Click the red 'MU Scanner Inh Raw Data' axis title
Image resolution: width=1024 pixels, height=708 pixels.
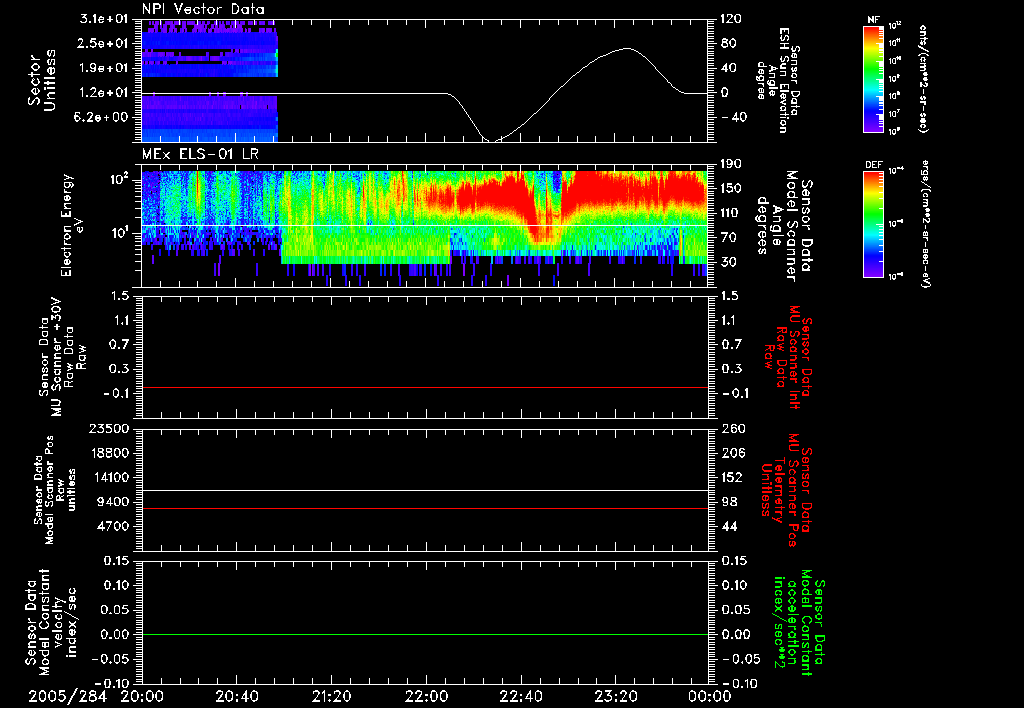click(789, 357)
